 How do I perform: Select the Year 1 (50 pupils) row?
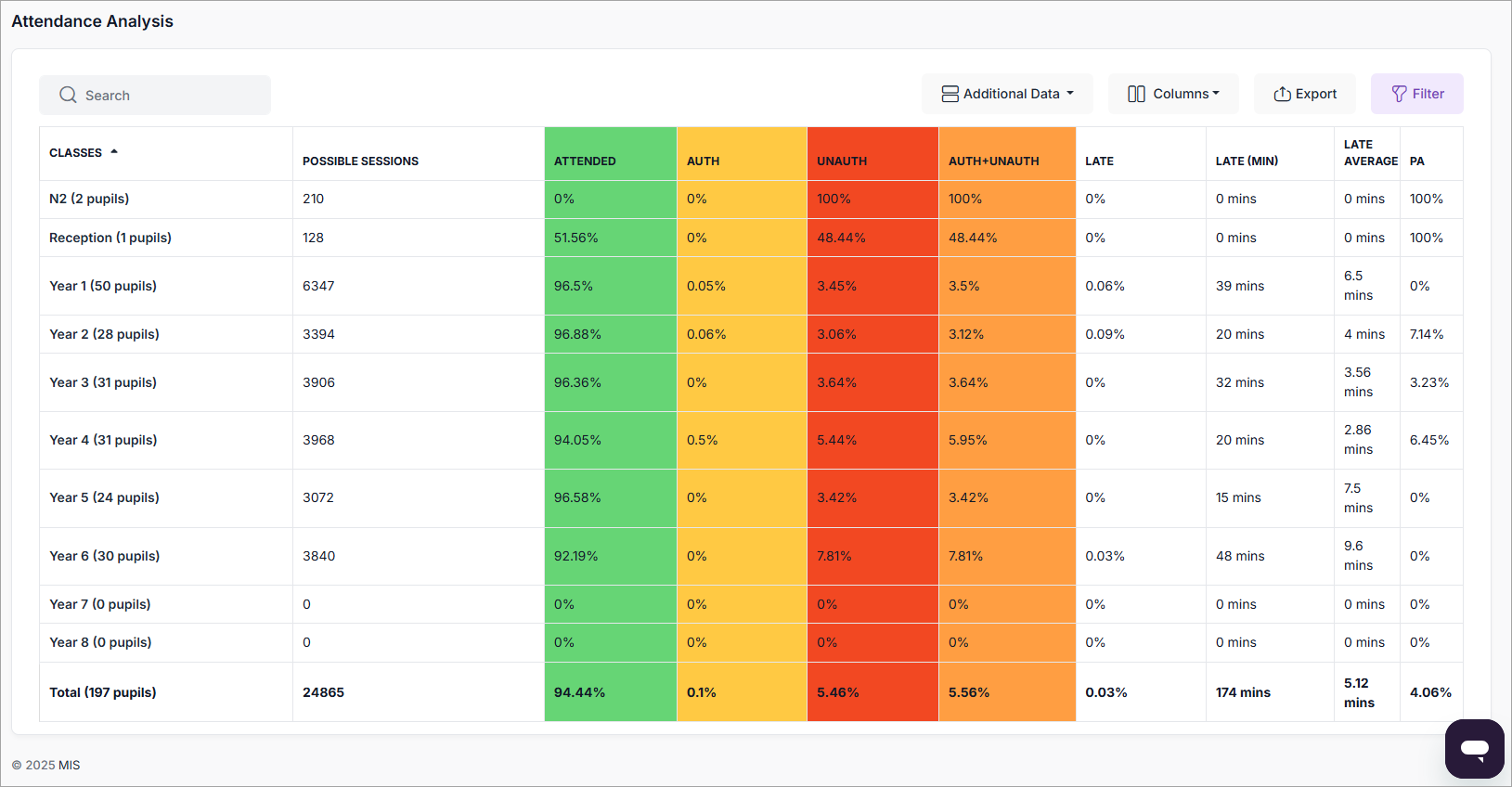click(x=103, y=286)
